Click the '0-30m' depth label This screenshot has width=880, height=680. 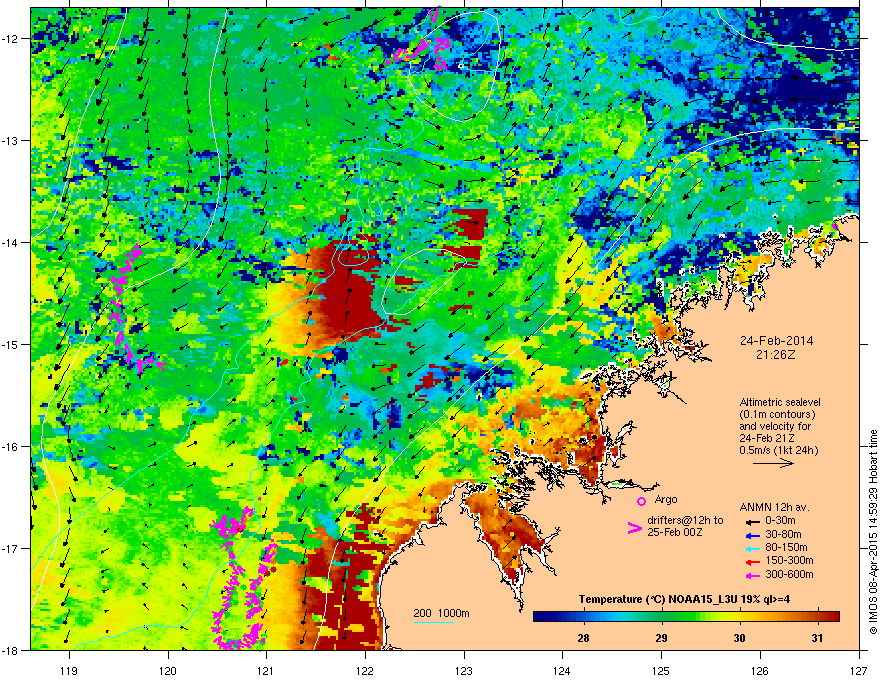[780, 521]
